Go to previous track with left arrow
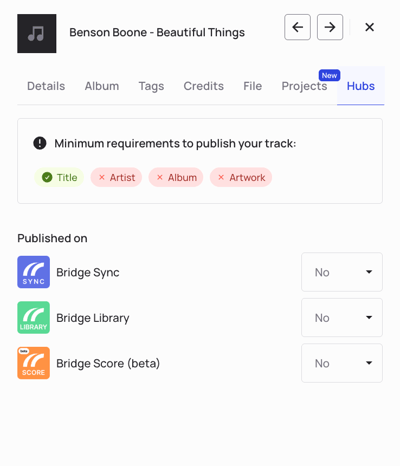 point(297,27)
